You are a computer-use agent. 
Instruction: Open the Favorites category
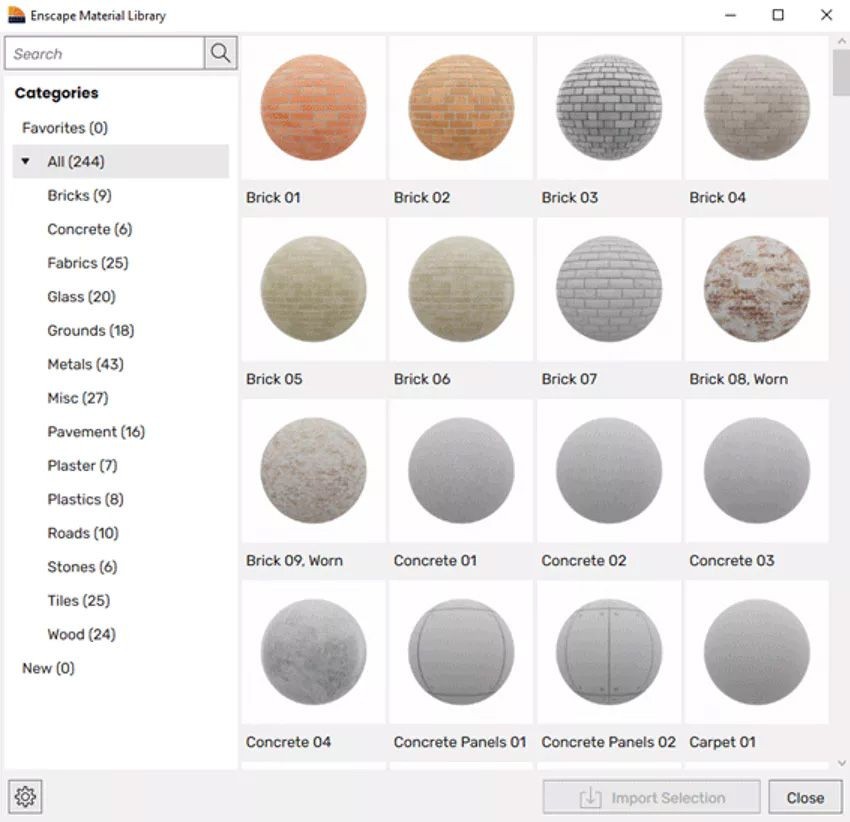(65, 128)
